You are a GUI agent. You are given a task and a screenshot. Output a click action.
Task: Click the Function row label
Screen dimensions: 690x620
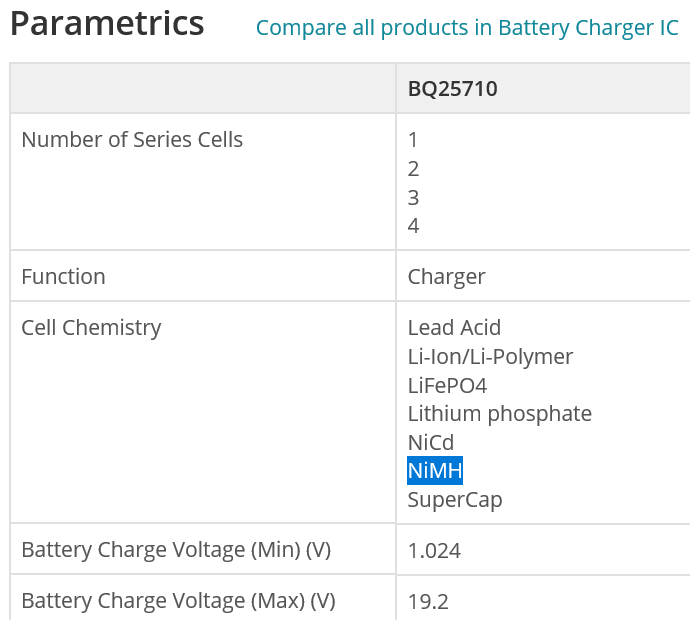tap(63, 277)
